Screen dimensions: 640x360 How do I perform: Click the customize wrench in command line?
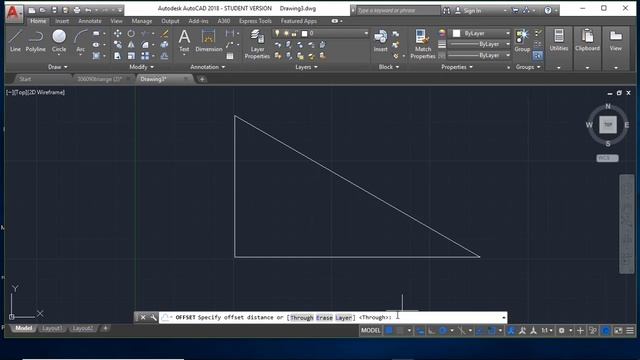pos(153,317)
